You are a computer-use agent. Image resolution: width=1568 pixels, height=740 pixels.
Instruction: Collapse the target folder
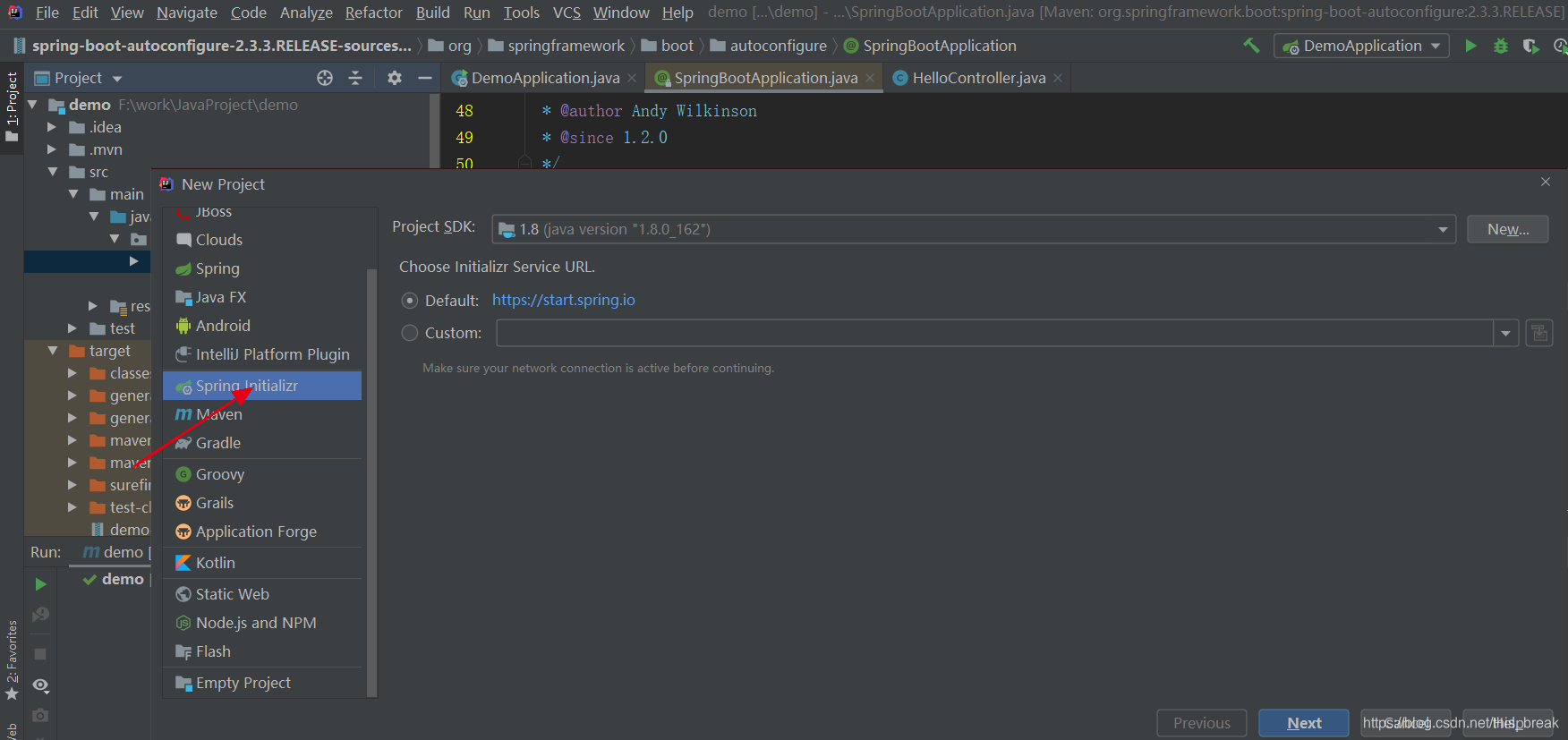coord(52,351)
